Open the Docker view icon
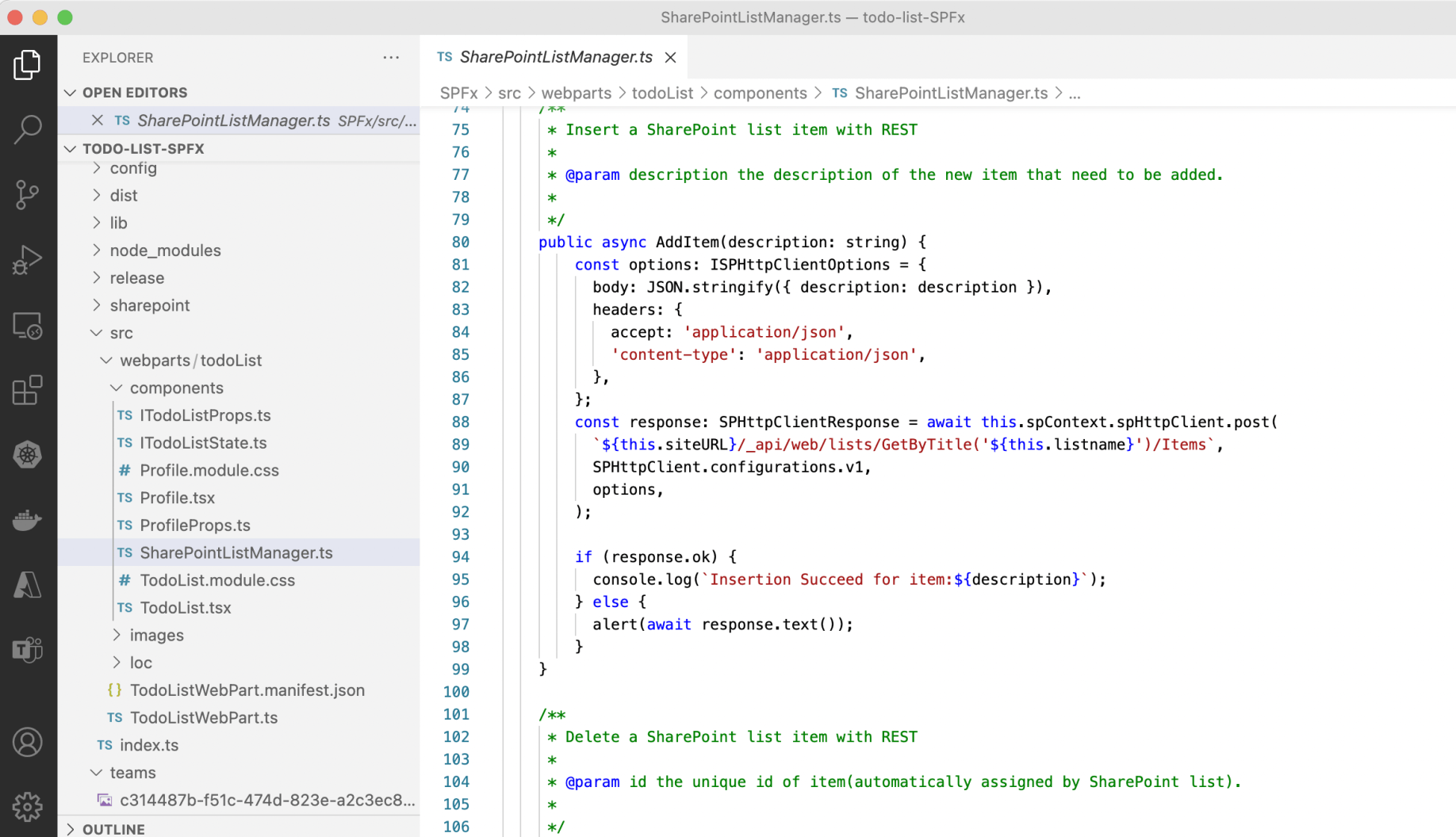Screen dimensions: 1456x837 tap(28, 520)
